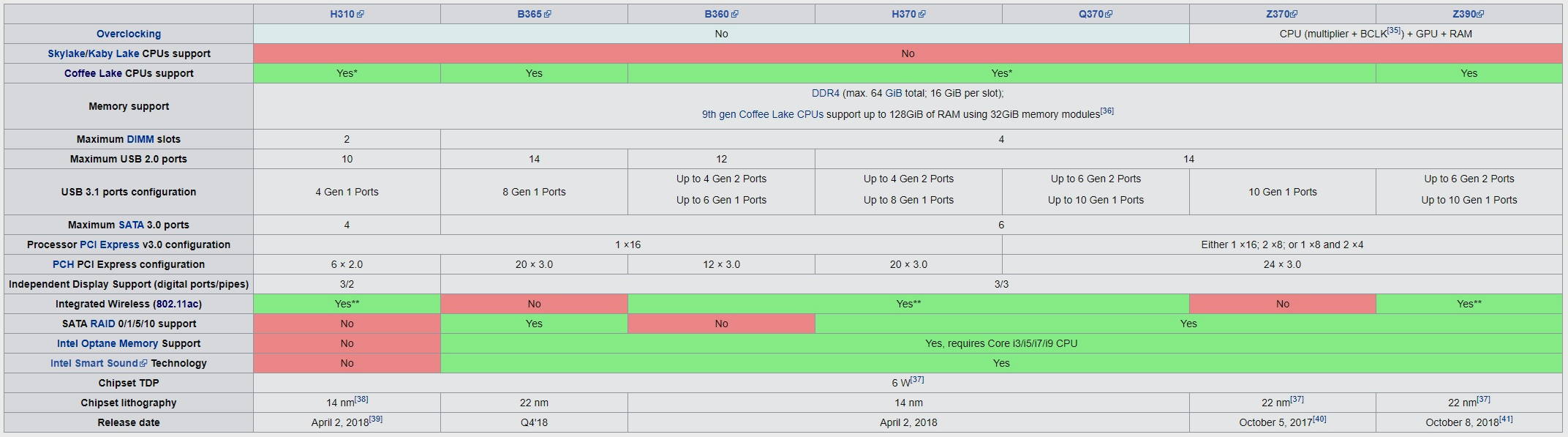Image resolution: width=1568 pixels, height=437 pixels.
Task: Open the PCH link in row header
Action: pyautogui.click(x=63, y=264)
